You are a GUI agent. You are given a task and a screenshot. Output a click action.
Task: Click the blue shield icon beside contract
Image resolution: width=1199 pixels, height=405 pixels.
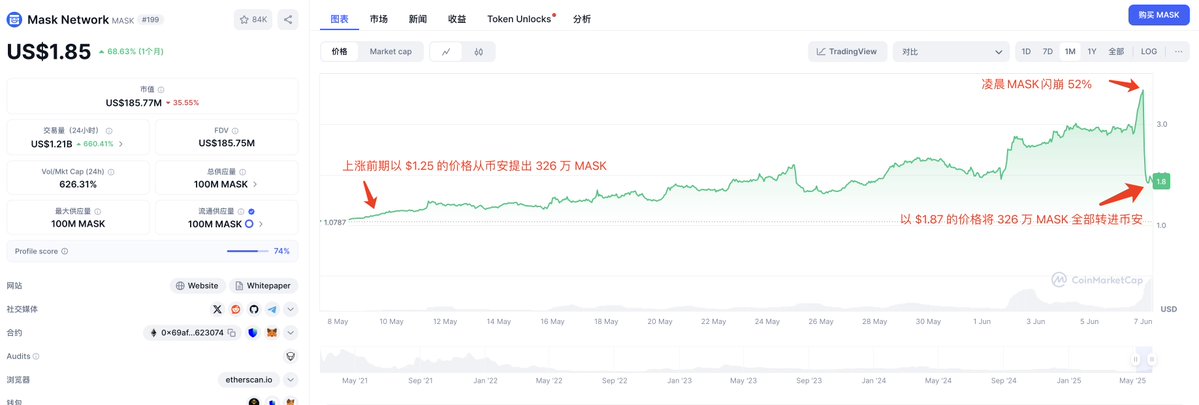(254, 333)
